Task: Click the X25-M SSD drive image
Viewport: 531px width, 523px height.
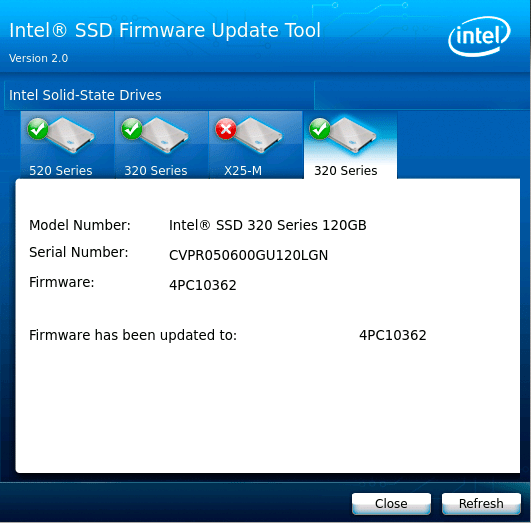Action: 258,135
